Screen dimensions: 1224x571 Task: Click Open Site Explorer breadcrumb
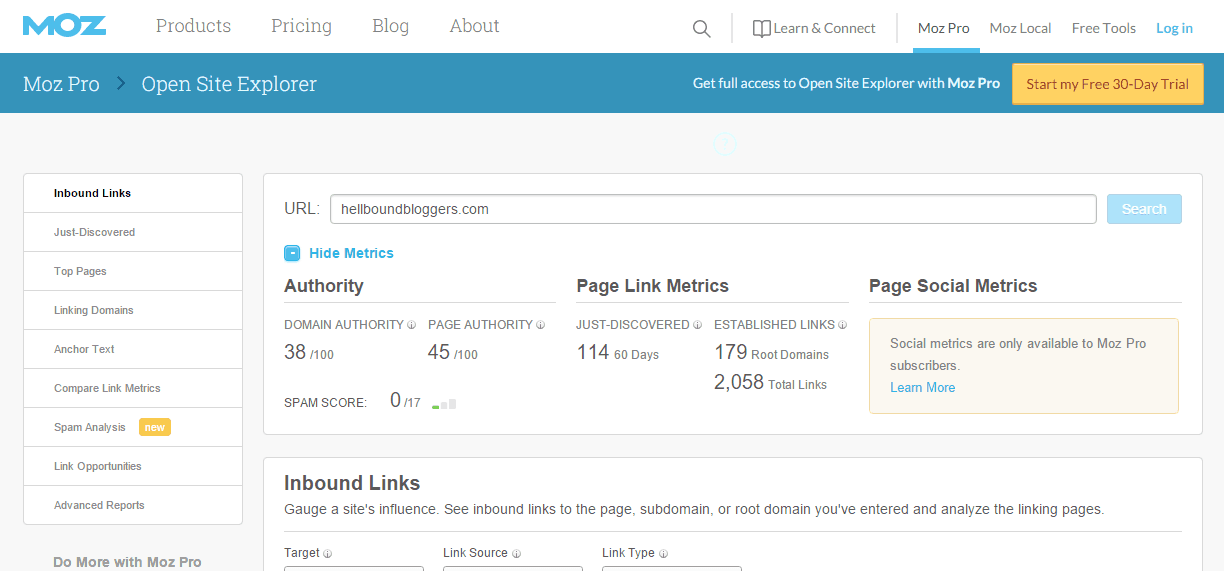[229, 84]
